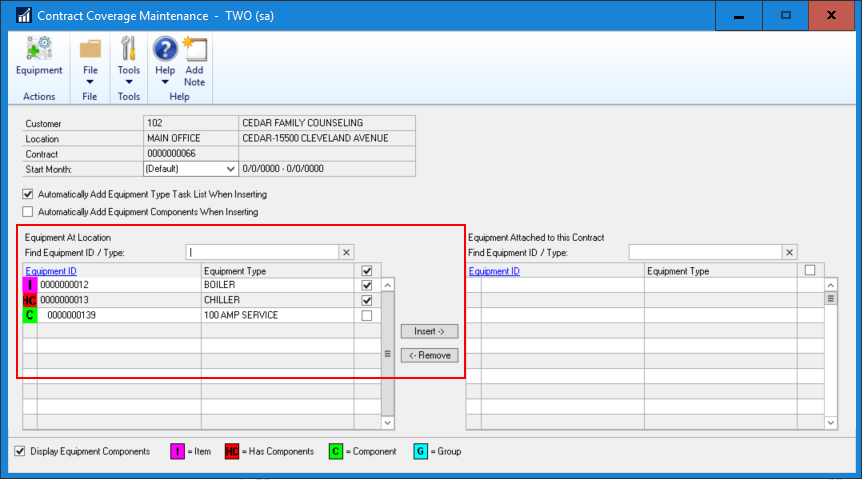The width and height of the screenshot is (862, 481).
Task: Check the 100 AMP SERVICE row checkbox
Action: pos(366,316)
